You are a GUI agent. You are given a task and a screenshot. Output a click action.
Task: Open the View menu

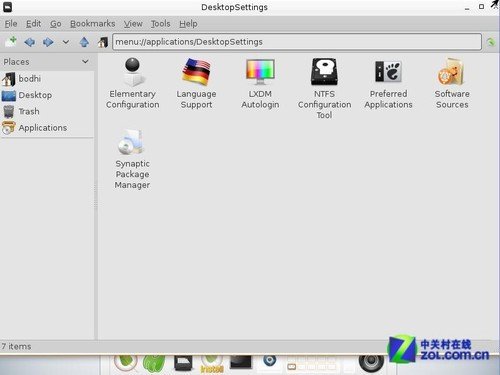[x=133, y=24]
